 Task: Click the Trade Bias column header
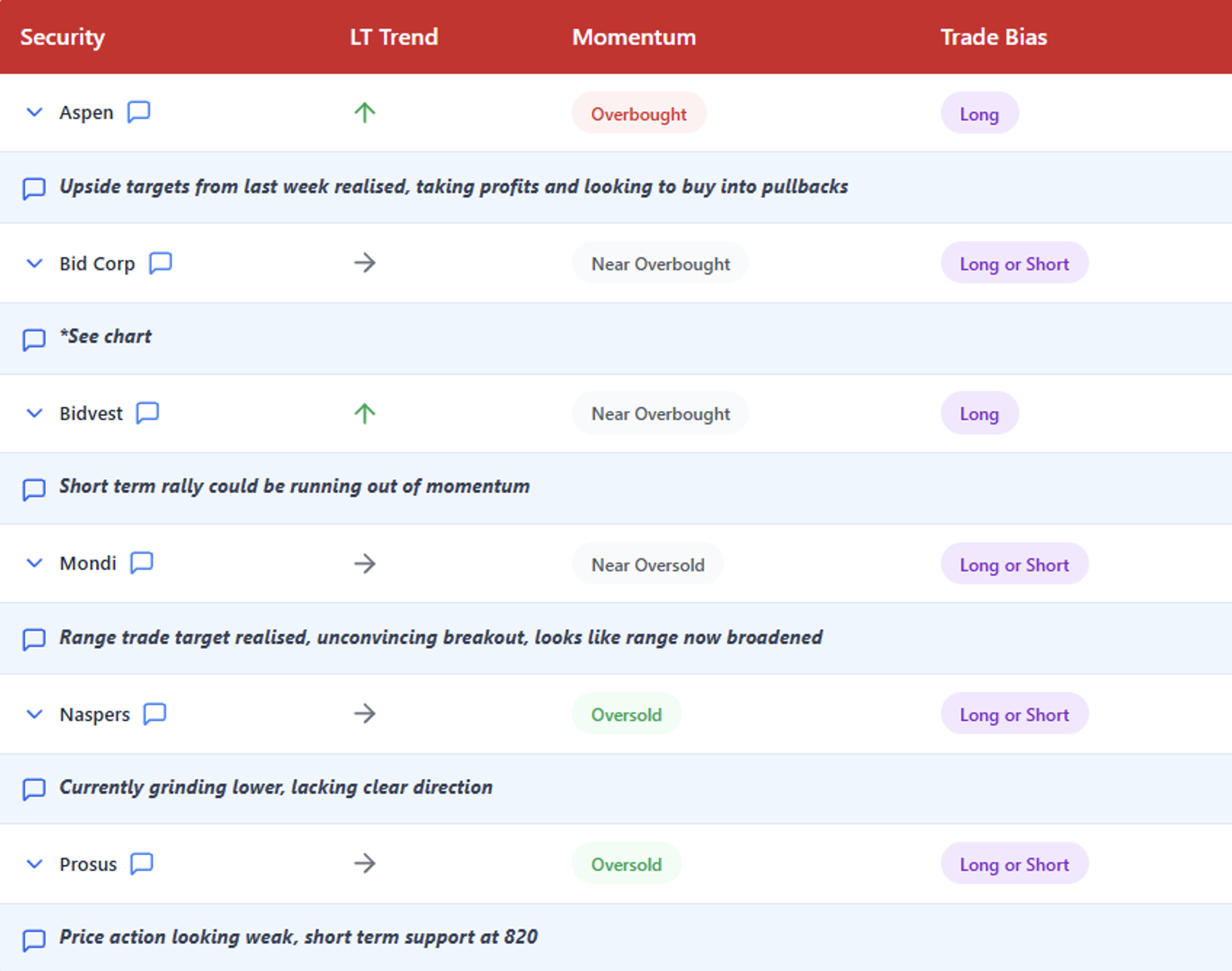pyautogui.click(x=993, y=37)
